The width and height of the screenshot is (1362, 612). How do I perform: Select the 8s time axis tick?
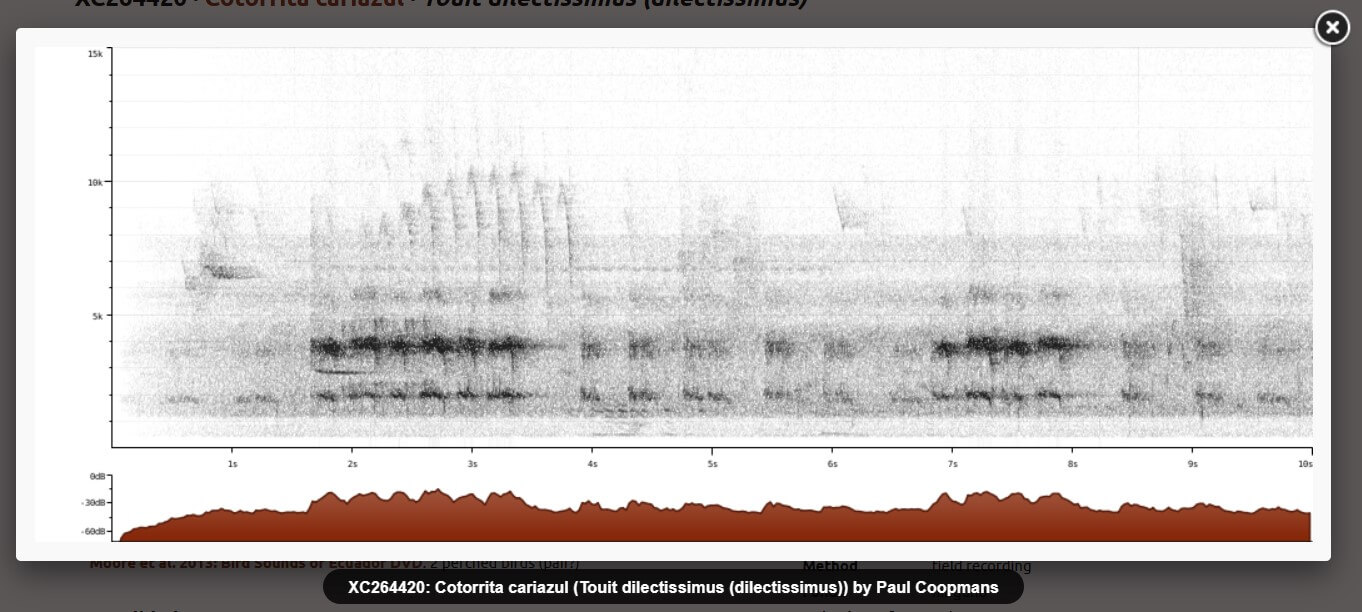pyautogui.click(x=1072, y=464)
